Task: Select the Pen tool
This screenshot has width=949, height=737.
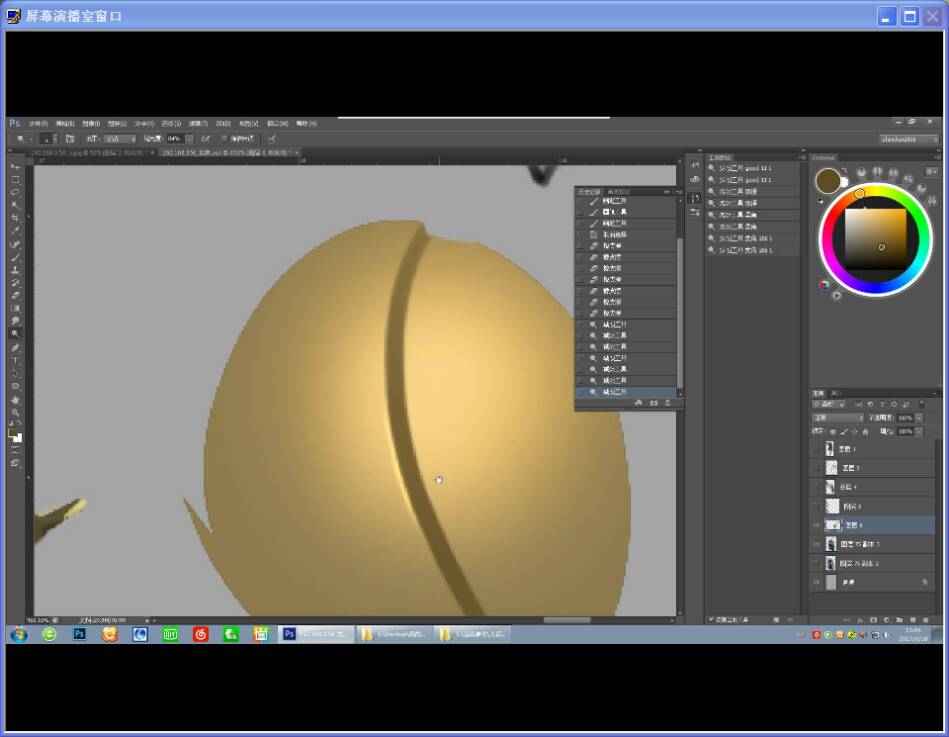Action: pyautogui.click(x=16, y=347)
